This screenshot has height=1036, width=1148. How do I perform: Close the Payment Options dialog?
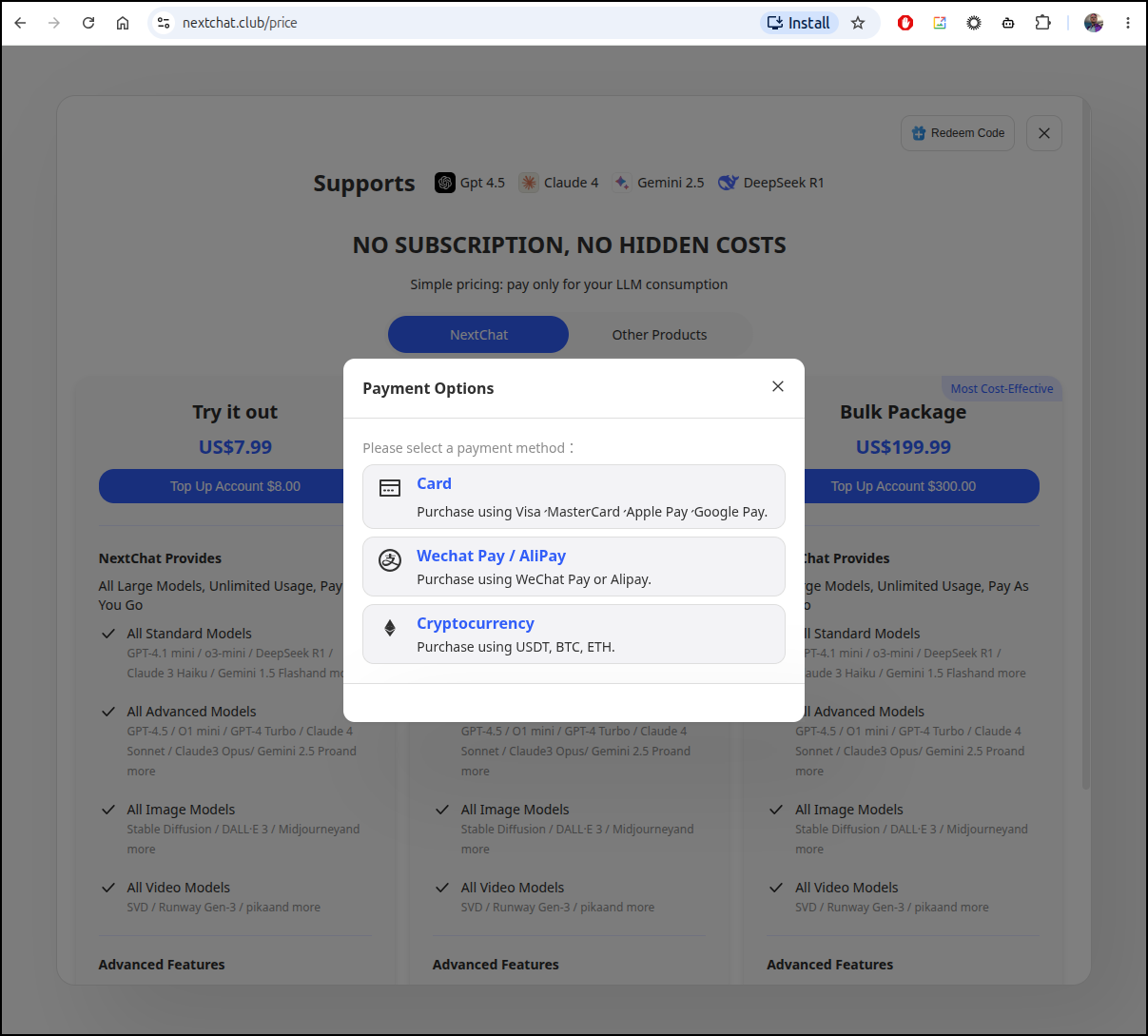pyautogui.click(x=778, y=386)
